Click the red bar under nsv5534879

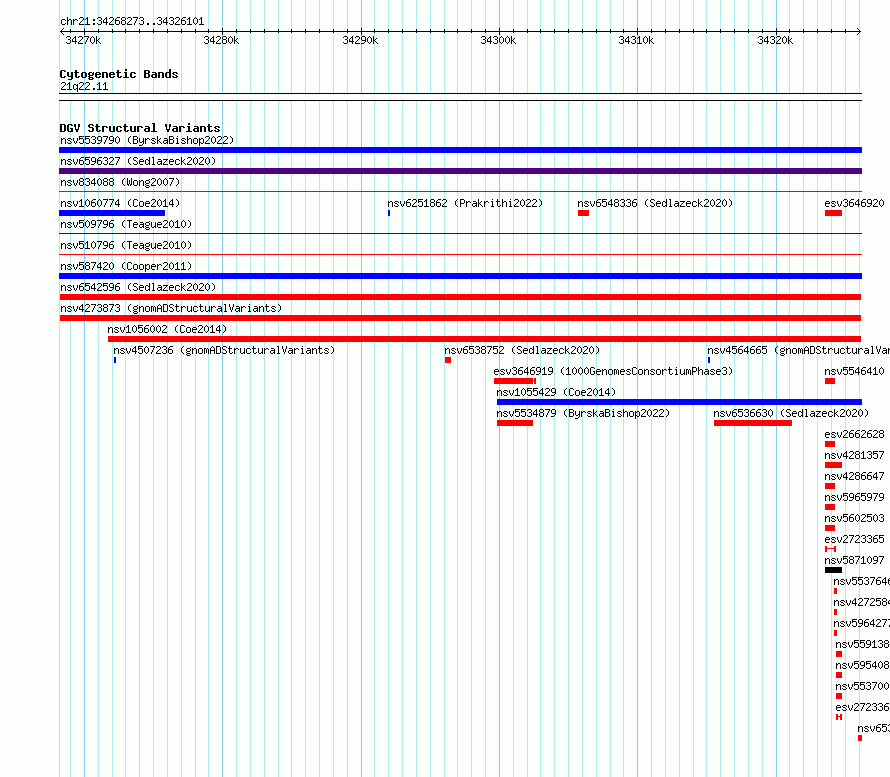(515, 423)
